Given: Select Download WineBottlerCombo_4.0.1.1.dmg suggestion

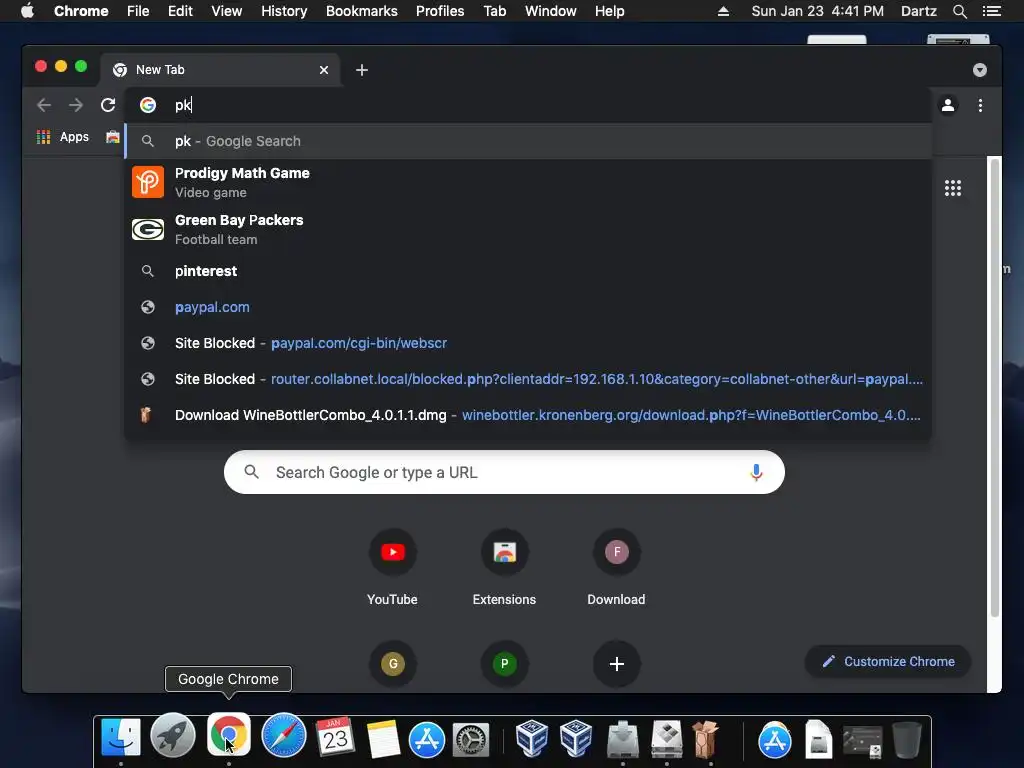Looking at the screenshot, I should [528, 415].
